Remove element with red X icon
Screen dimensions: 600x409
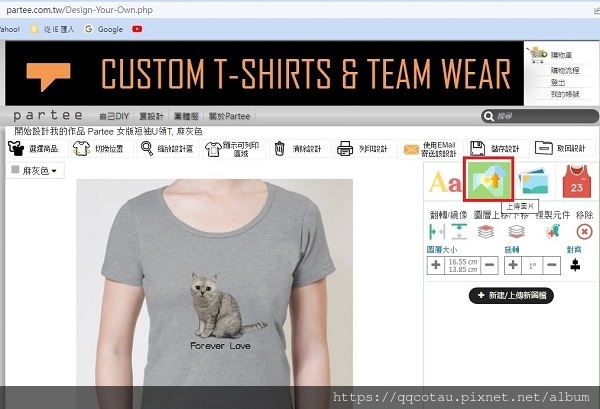click(x=584, y=231)
